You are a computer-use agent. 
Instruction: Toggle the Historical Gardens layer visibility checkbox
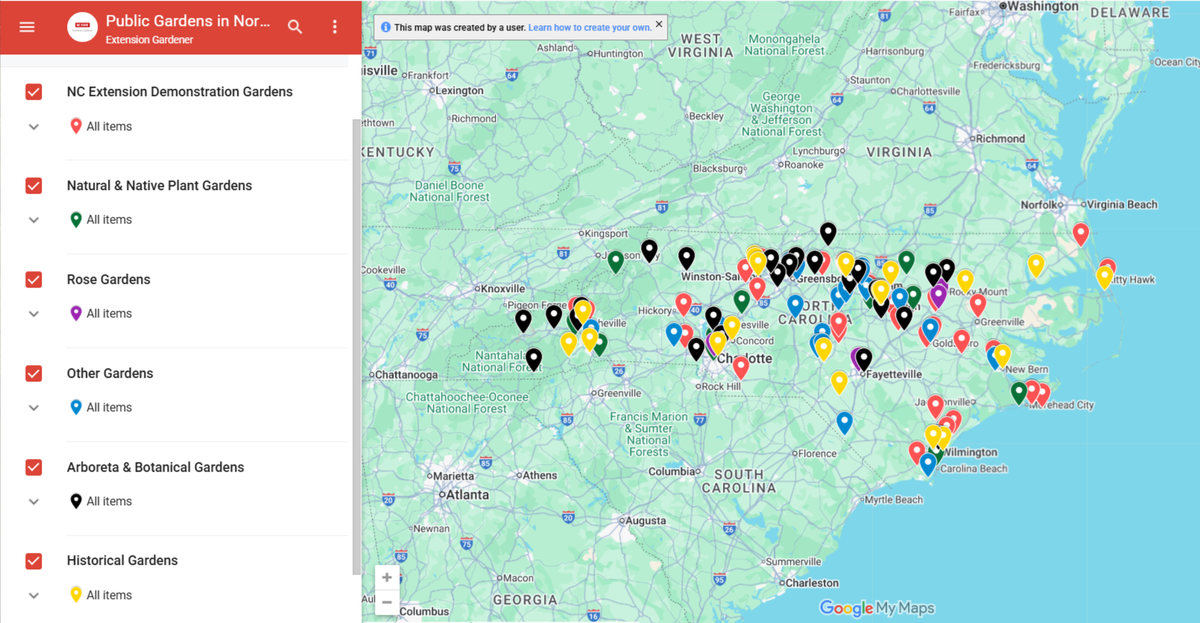33,560
